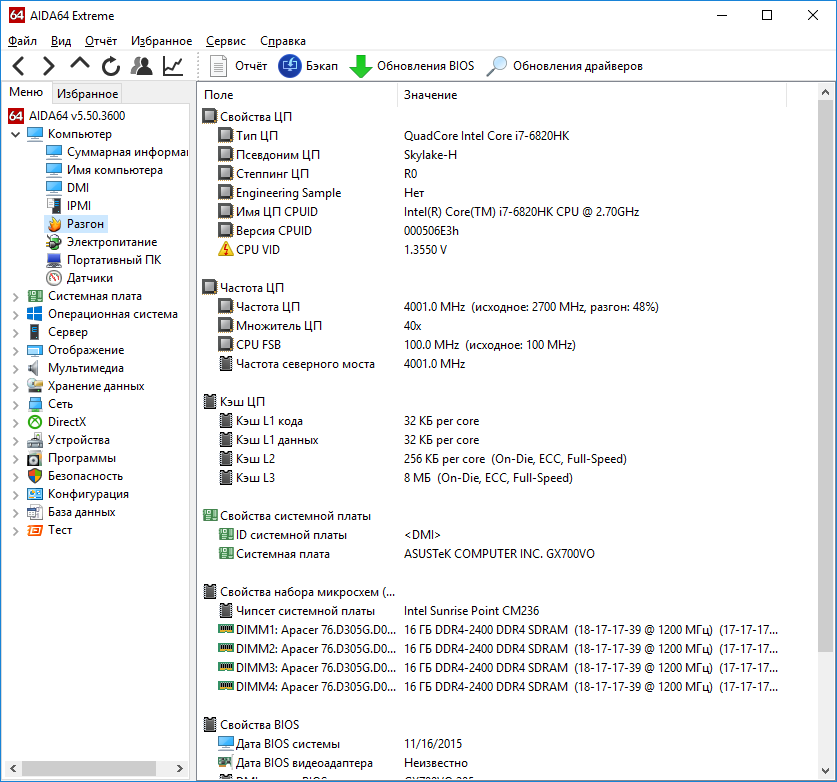Expand the Сервер tree node
The height and width of the screenshot is (782, 837).
coord(15,333)
